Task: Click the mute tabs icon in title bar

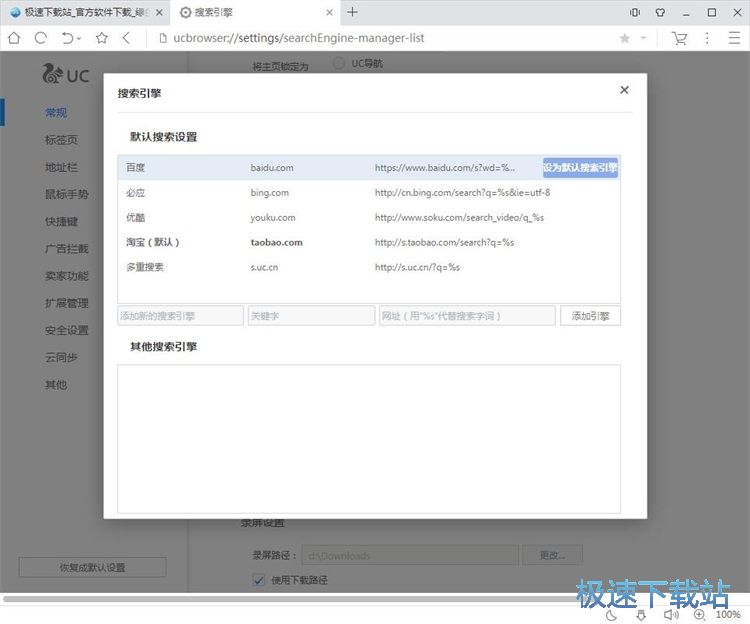Action: pos(635,13)
